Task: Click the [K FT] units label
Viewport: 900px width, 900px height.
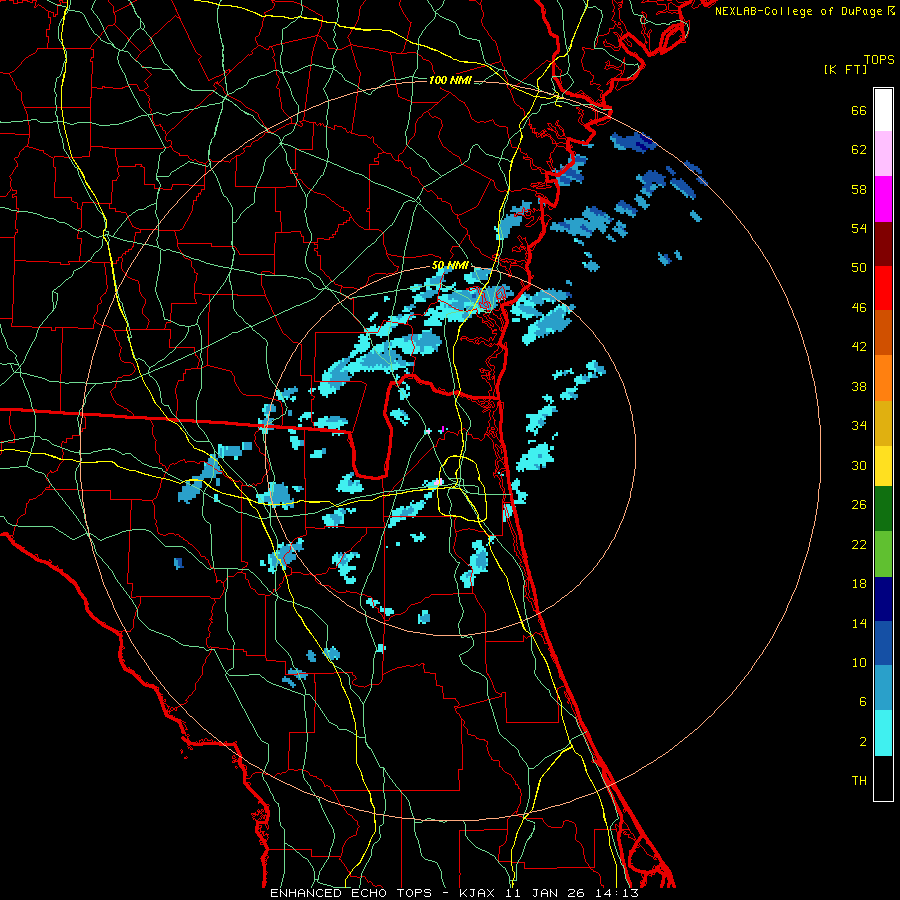Action: (x=845, y=69)
